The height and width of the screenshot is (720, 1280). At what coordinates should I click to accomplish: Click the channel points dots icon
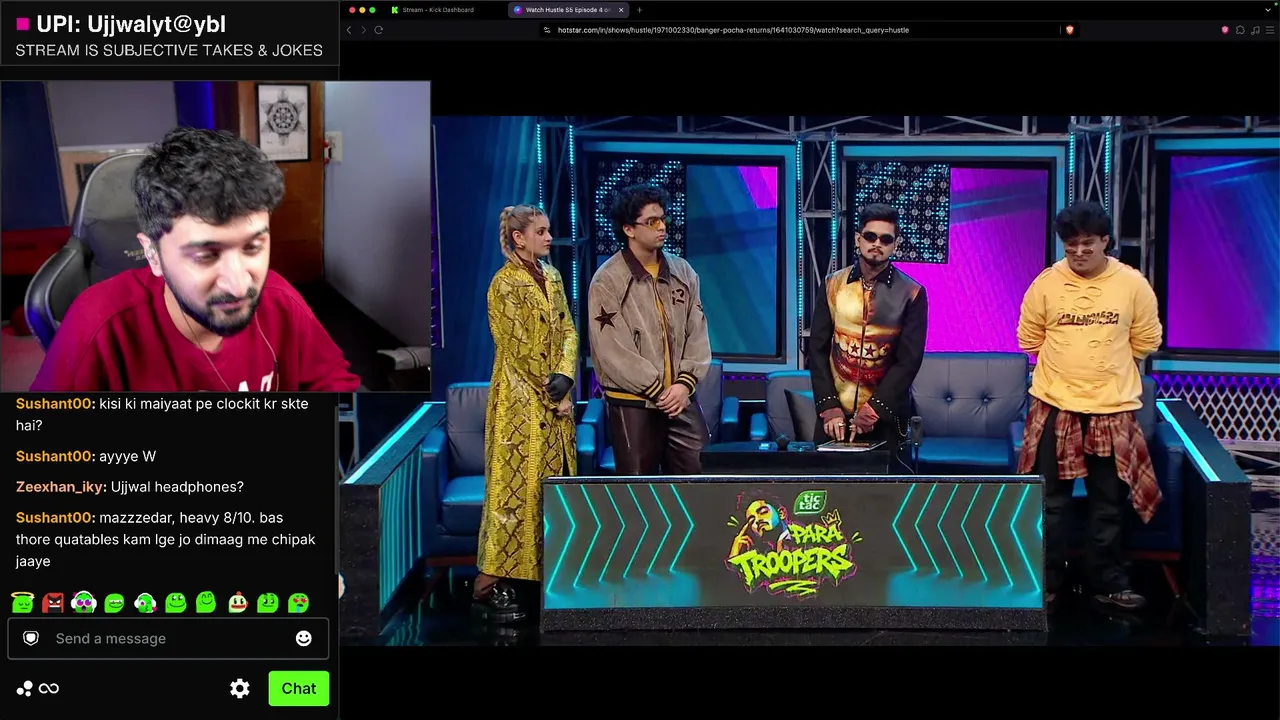pyautogui.click(x=24, y=688)
